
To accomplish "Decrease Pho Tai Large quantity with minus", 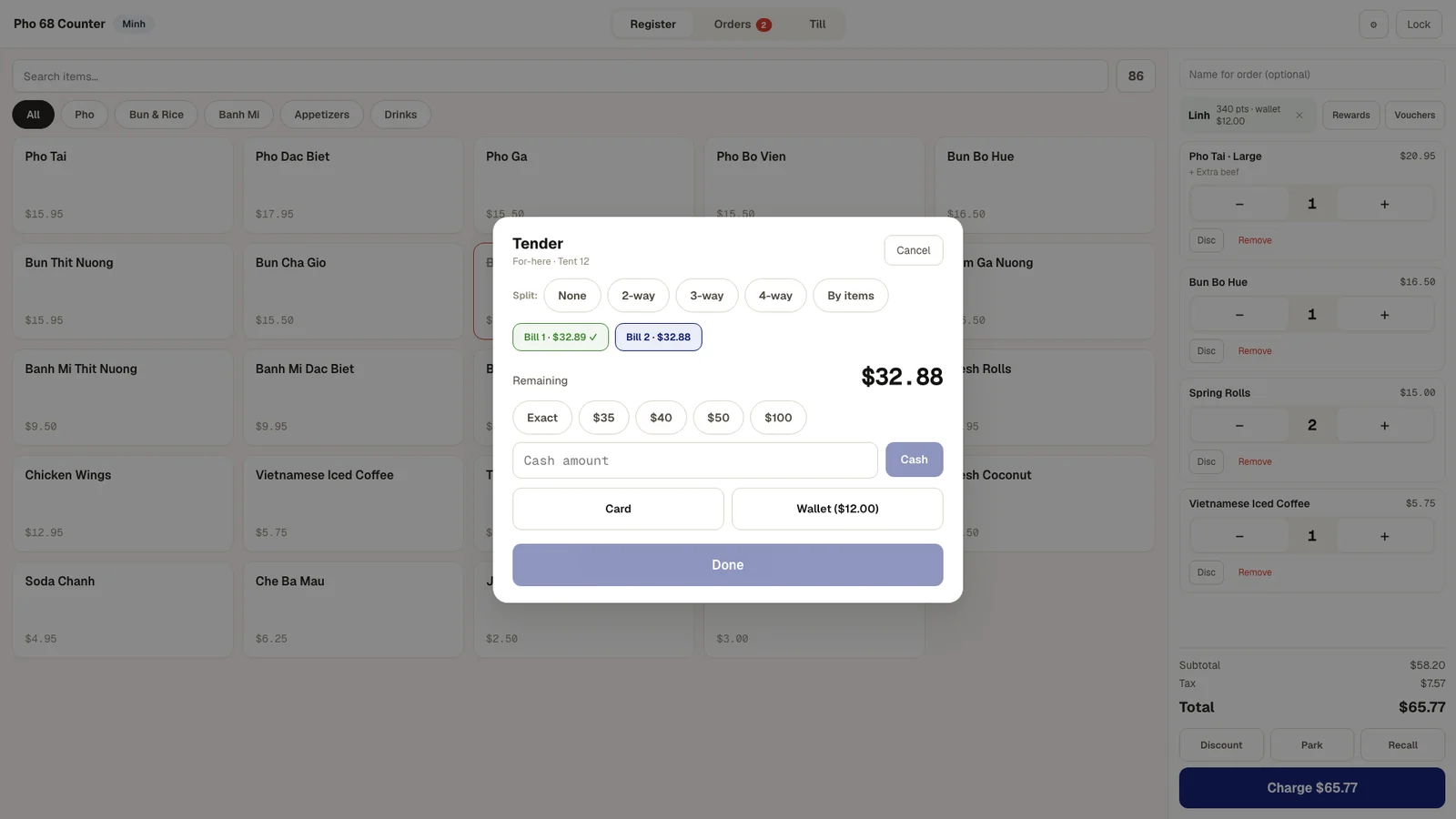I will point(1239,204).
